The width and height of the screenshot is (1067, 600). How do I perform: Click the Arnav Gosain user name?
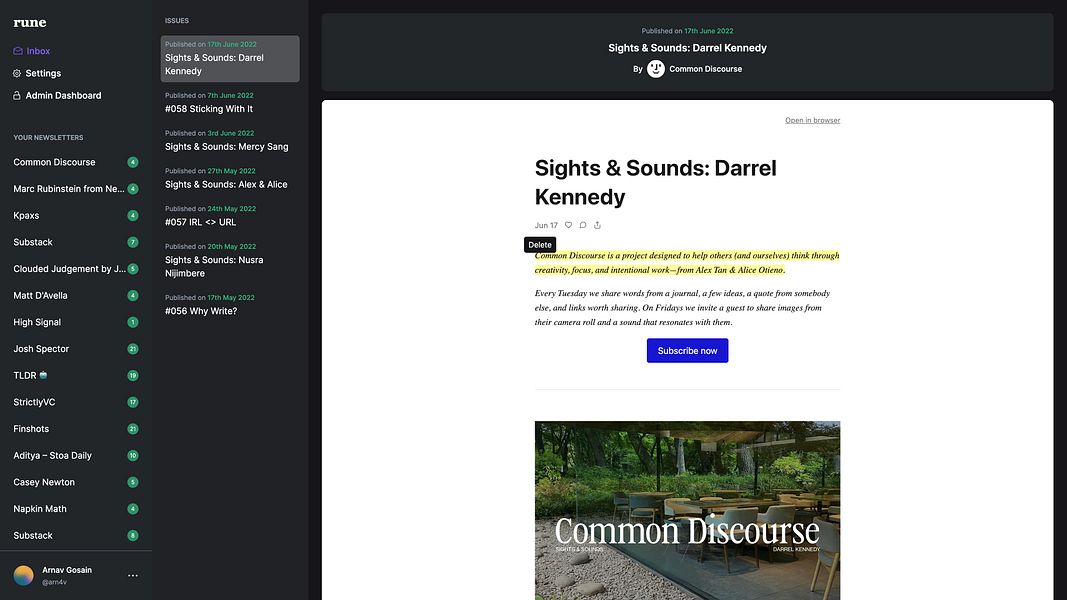click(x=67, y=570)
